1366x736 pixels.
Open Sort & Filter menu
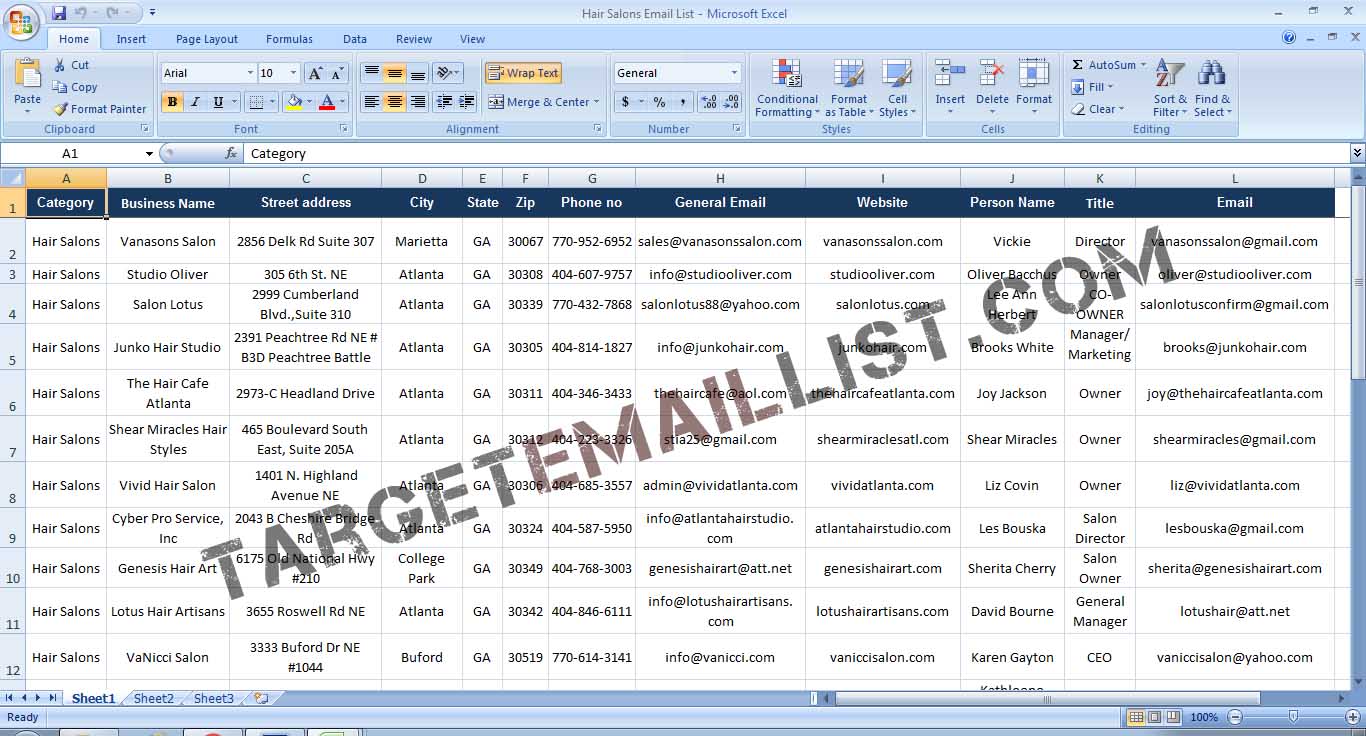(1170, 88)
